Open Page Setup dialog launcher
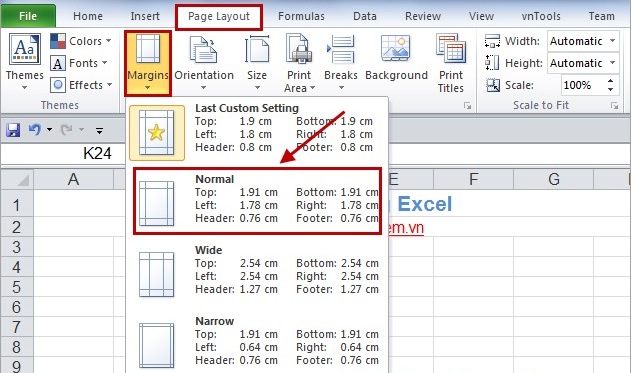Image resolution: width=633 pixels, height=373 pixels. click(x=467, y=106)
